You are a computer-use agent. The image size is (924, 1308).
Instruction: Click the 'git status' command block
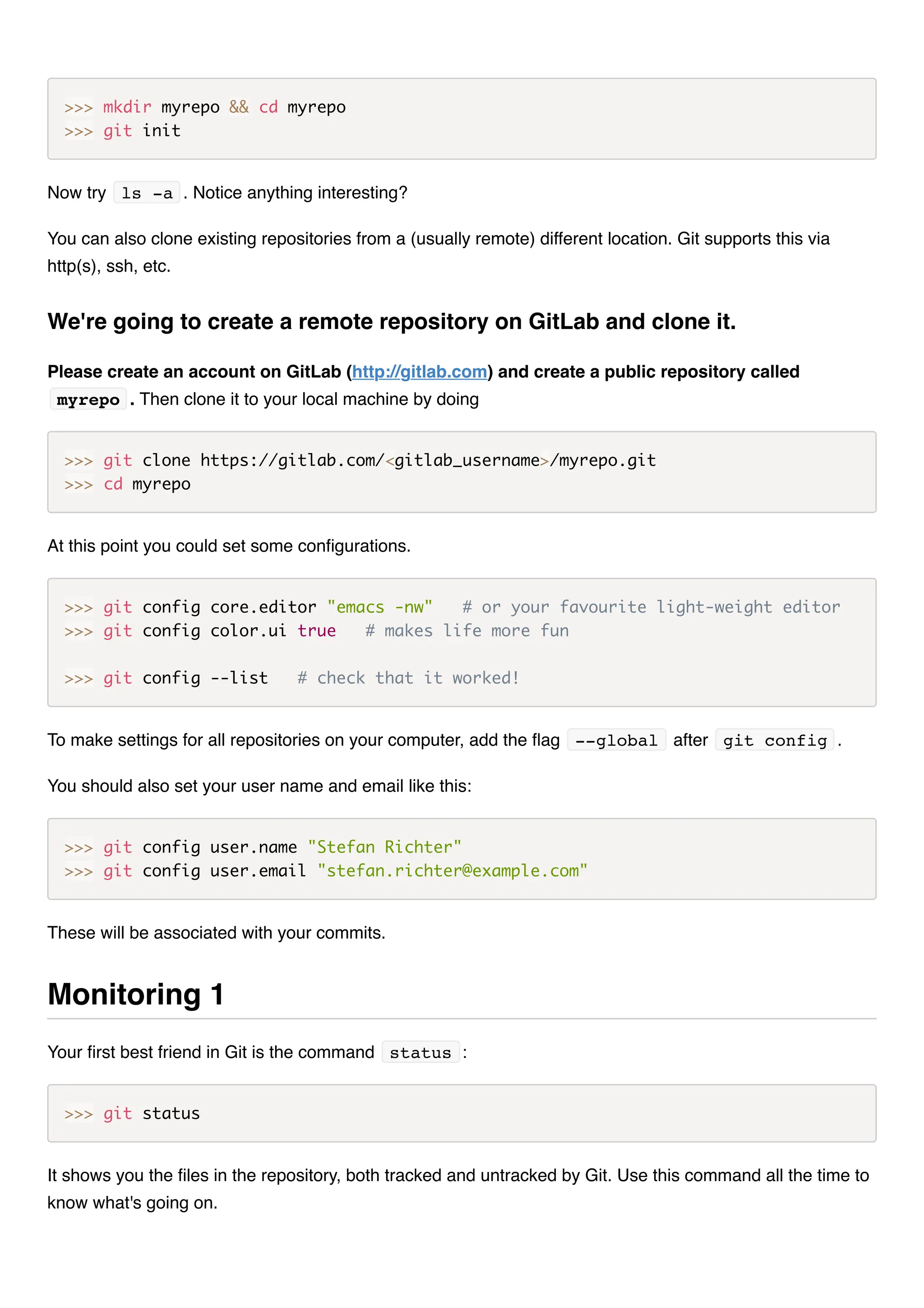(462, 1114)
